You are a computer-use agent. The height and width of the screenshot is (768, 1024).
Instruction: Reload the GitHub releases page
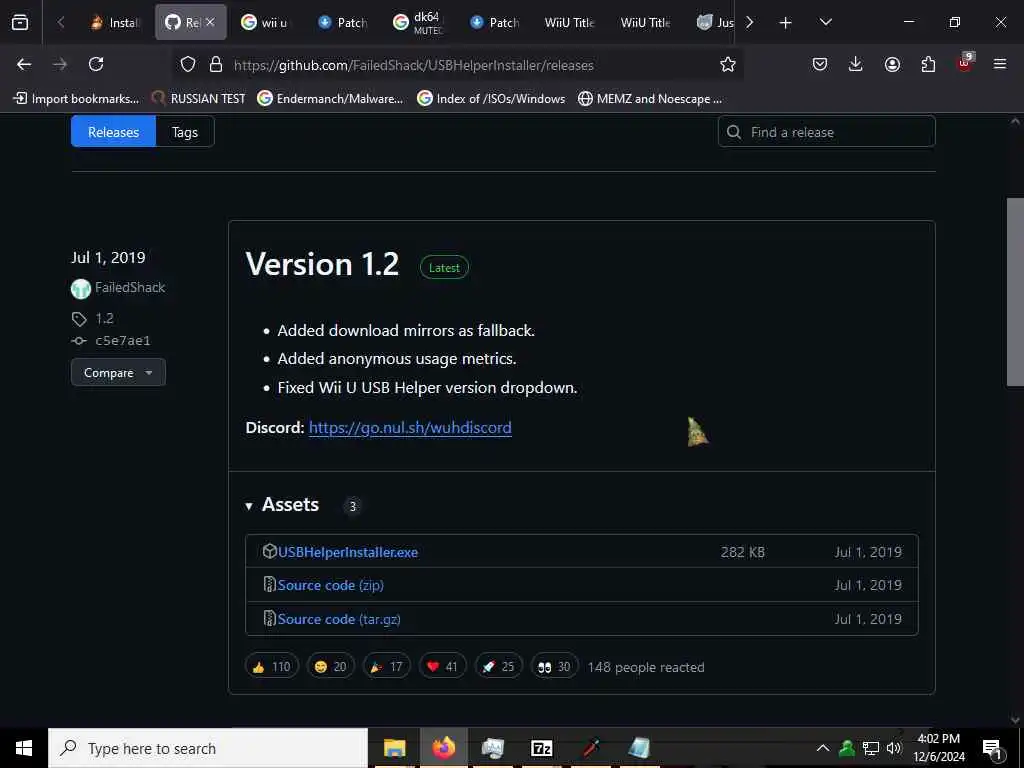96,64
